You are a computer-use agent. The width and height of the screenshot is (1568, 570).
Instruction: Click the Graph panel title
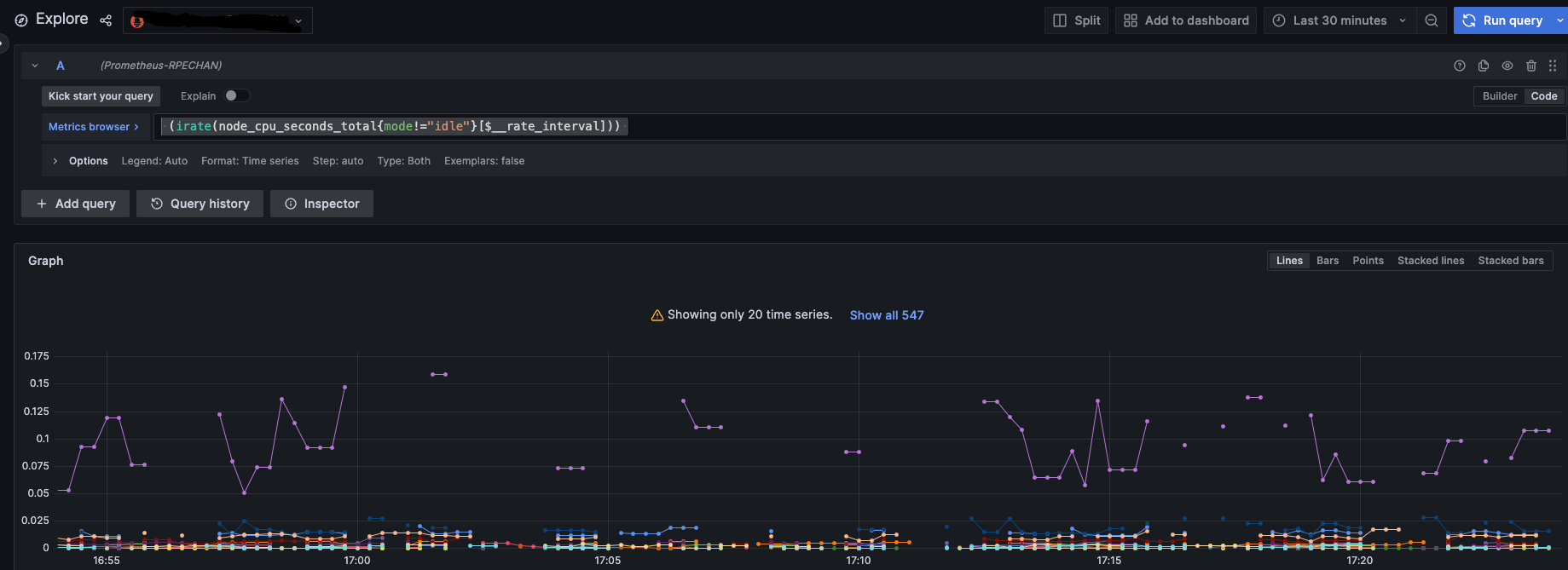pyautogui.click(x=46, y=261)
